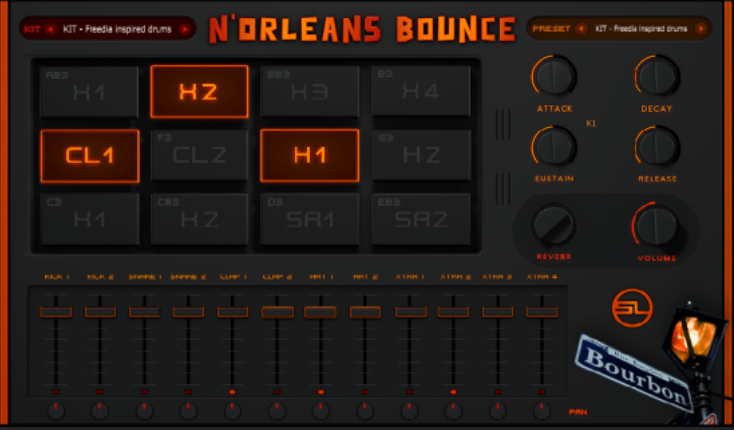Trigger the SR2 snare pad
Image resolution: width=734 pixels, height=430 pixels.
tap(420, 219)
